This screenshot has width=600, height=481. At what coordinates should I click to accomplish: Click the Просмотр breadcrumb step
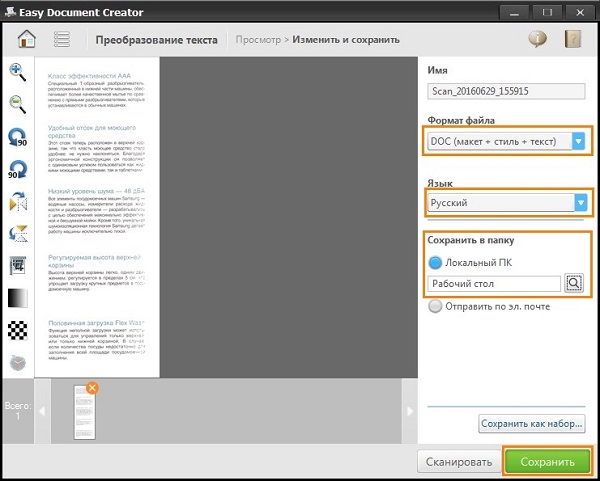point(258,40)
